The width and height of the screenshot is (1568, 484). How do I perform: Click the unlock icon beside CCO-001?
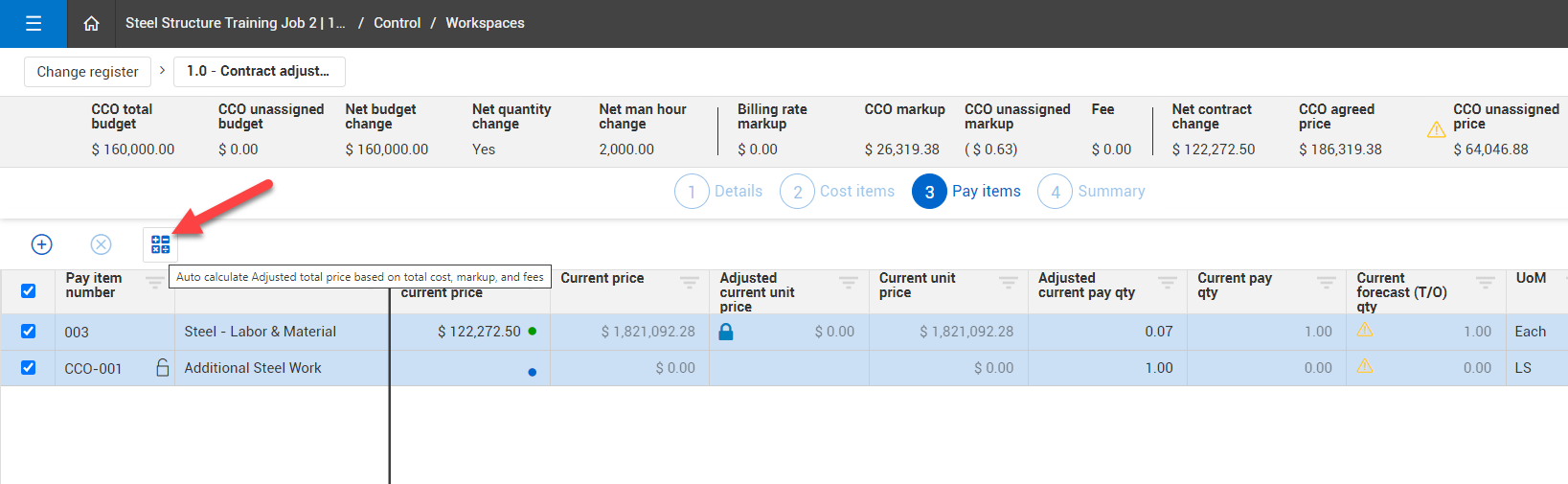tap(163, 367)
